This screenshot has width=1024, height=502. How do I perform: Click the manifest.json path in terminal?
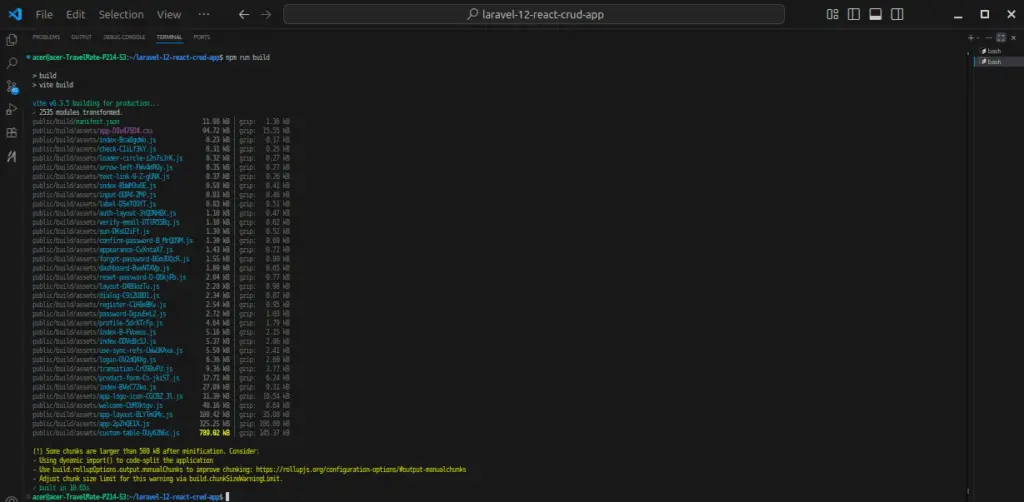click(x=76, y=121)
